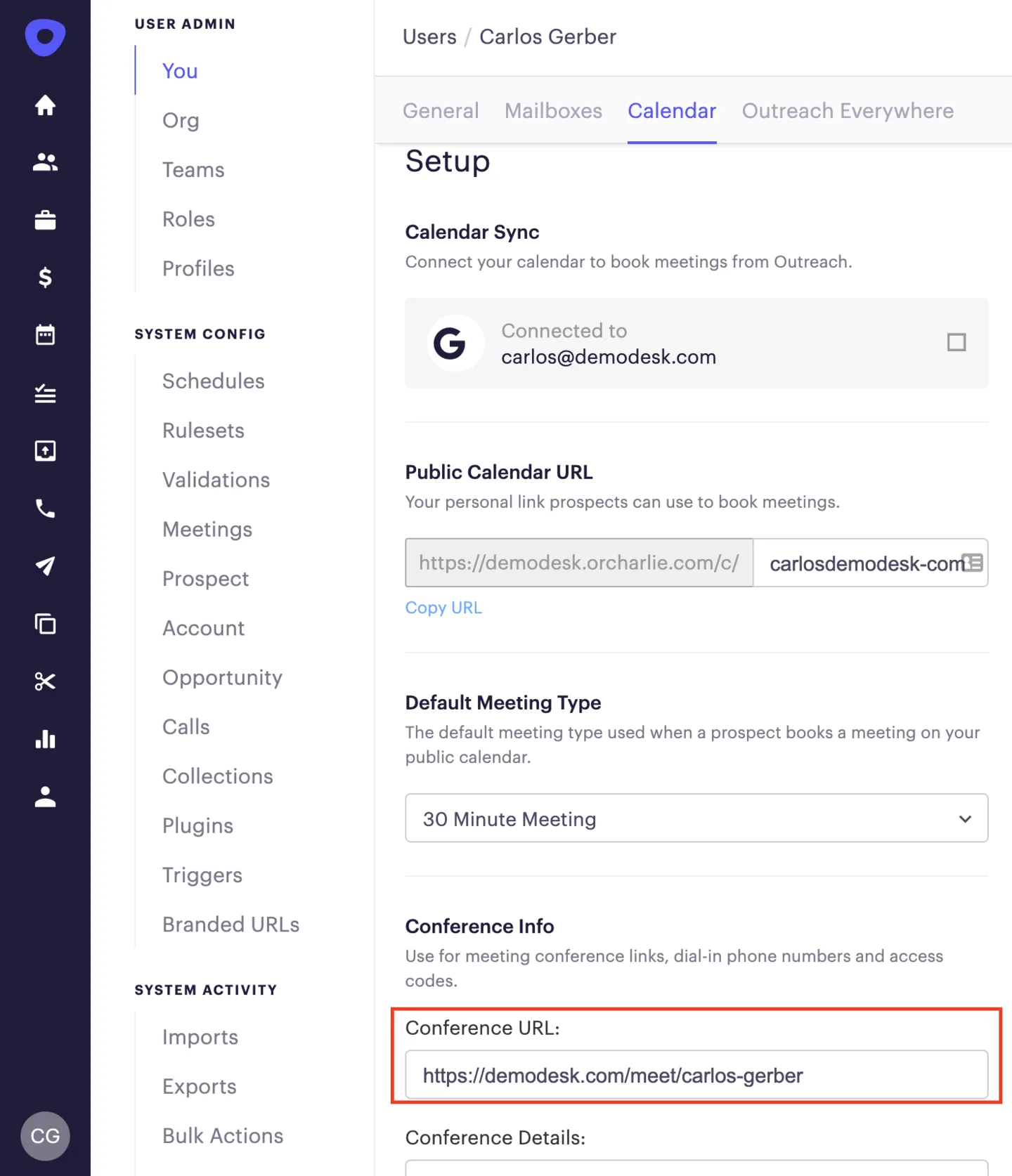Screen dimensions: 1012x1176
Task: Open Calls config page
Action: pos(186,726)
